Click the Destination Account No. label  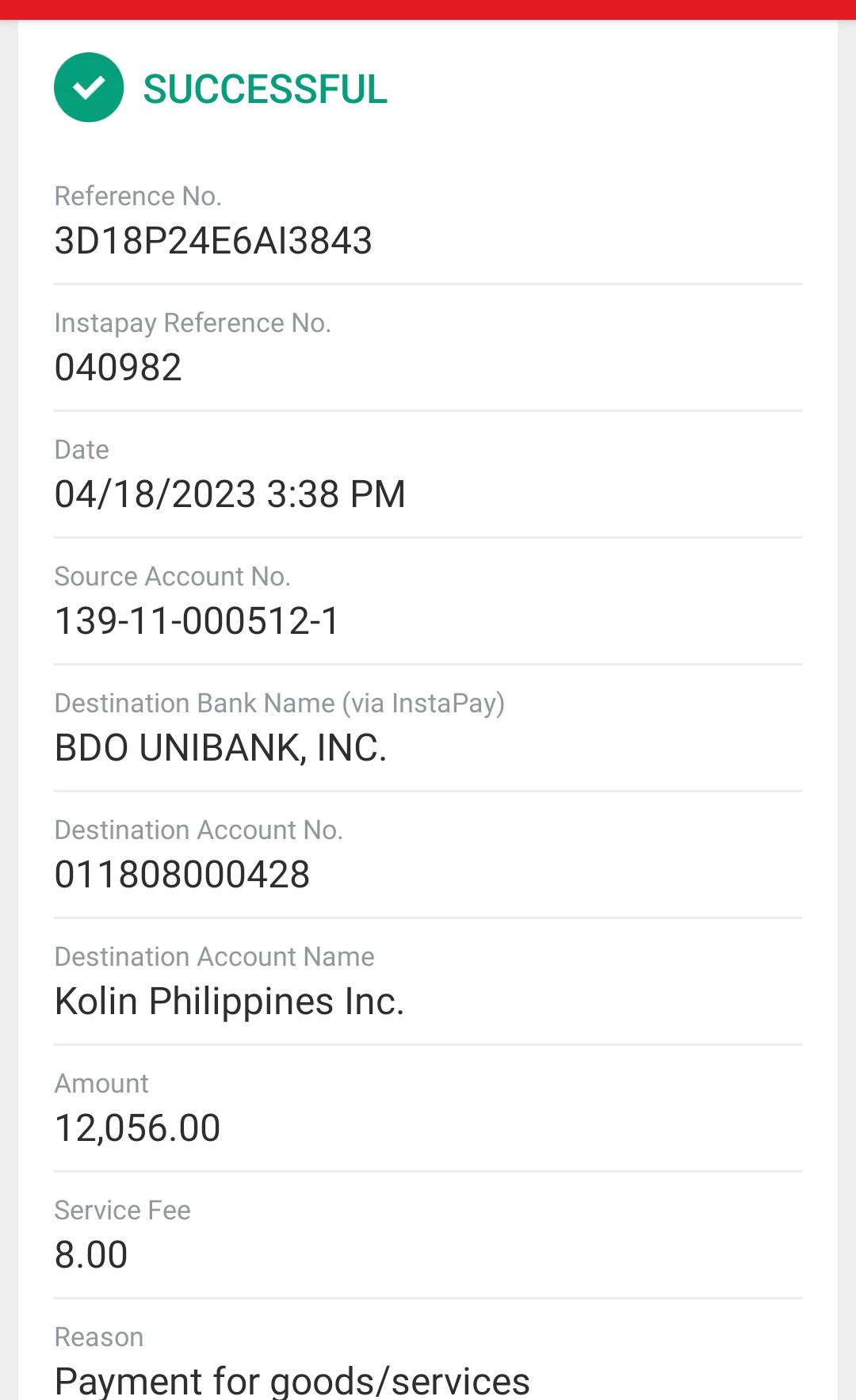198,830
